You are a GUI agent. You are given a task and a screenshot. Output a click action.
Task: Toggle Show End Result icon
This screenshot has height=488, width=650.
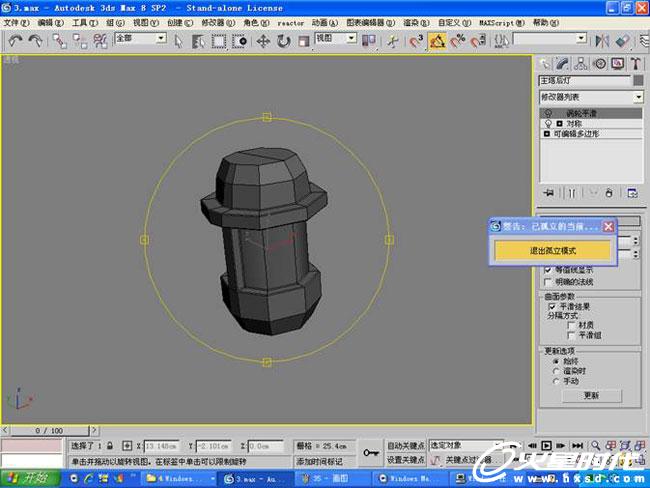(572, 193)
